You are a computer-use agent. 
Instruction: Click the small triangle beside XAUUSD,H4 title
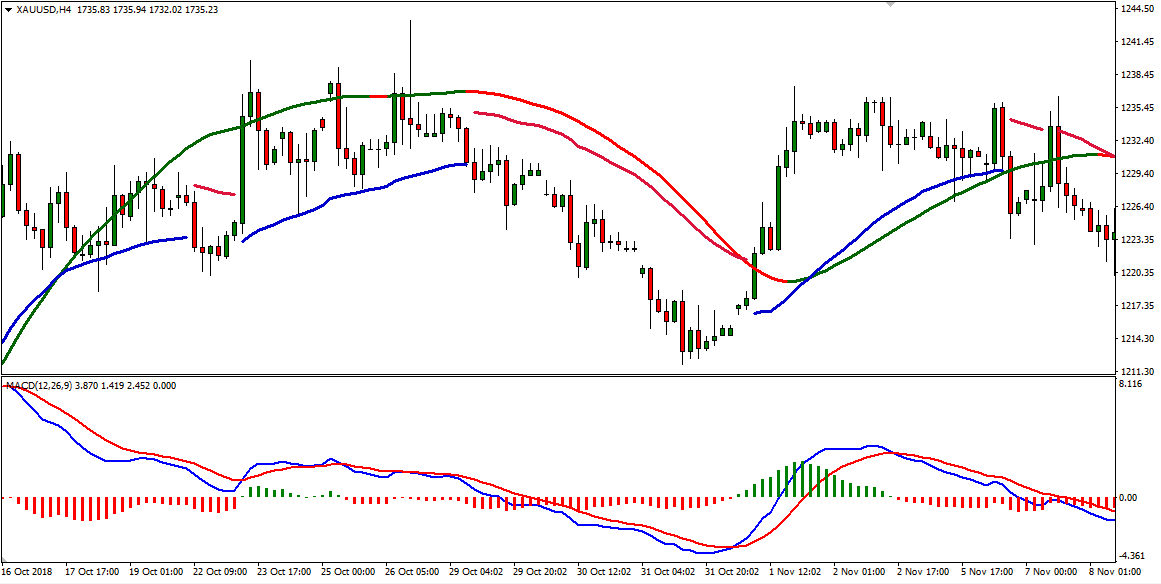pyautogui.click(x=7, y=9)
